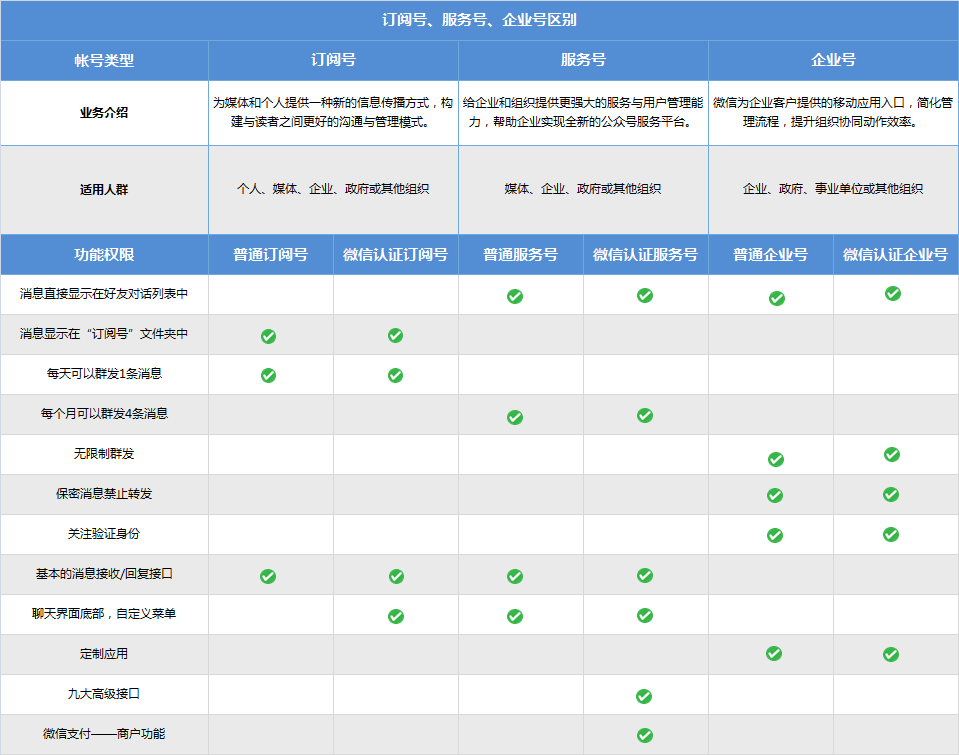
Task: Click checkmark for 微信支付 商户功能 row
Action: pos(644,736)
